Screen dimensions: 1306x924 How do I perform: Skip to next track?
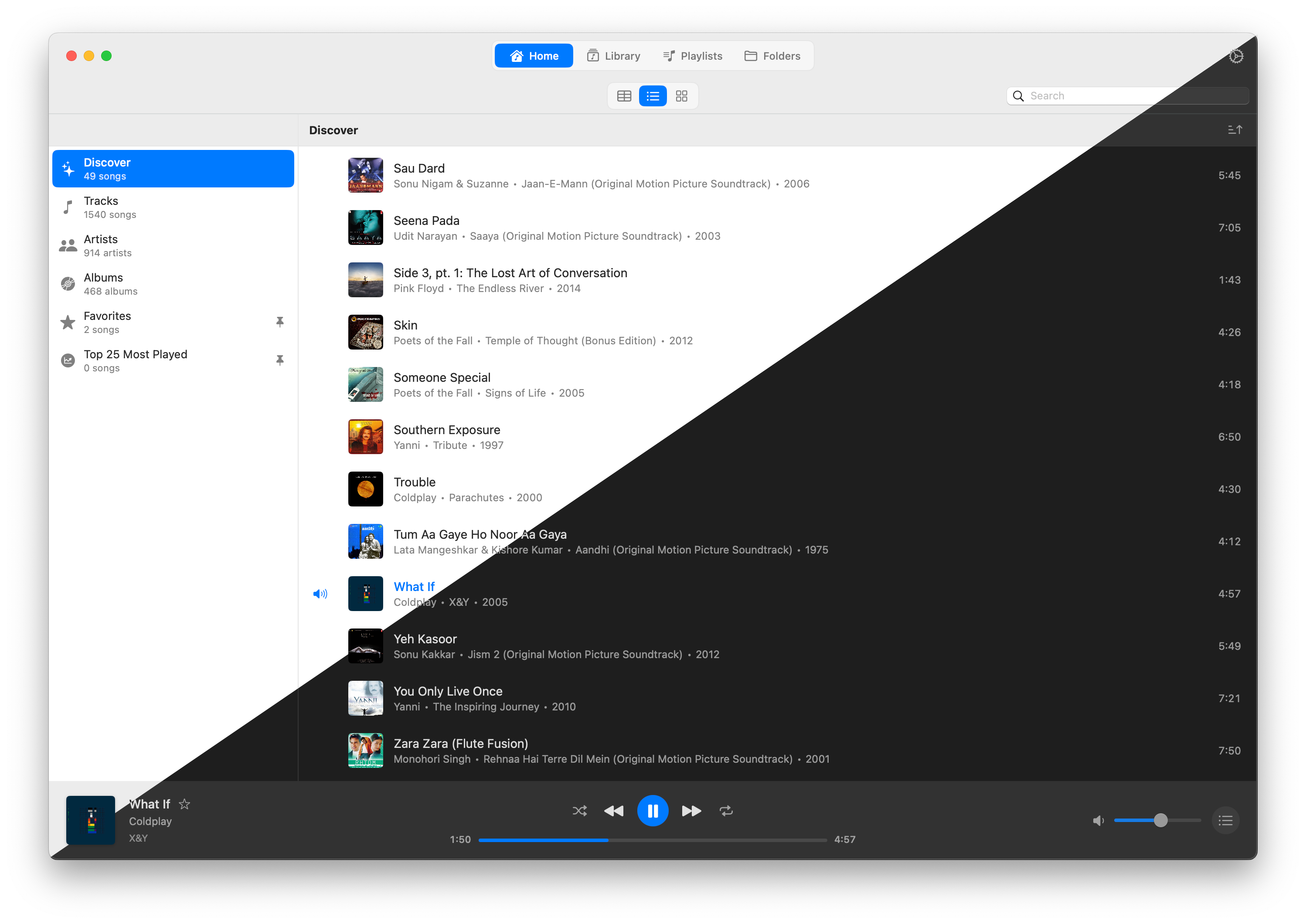point(691,811)
